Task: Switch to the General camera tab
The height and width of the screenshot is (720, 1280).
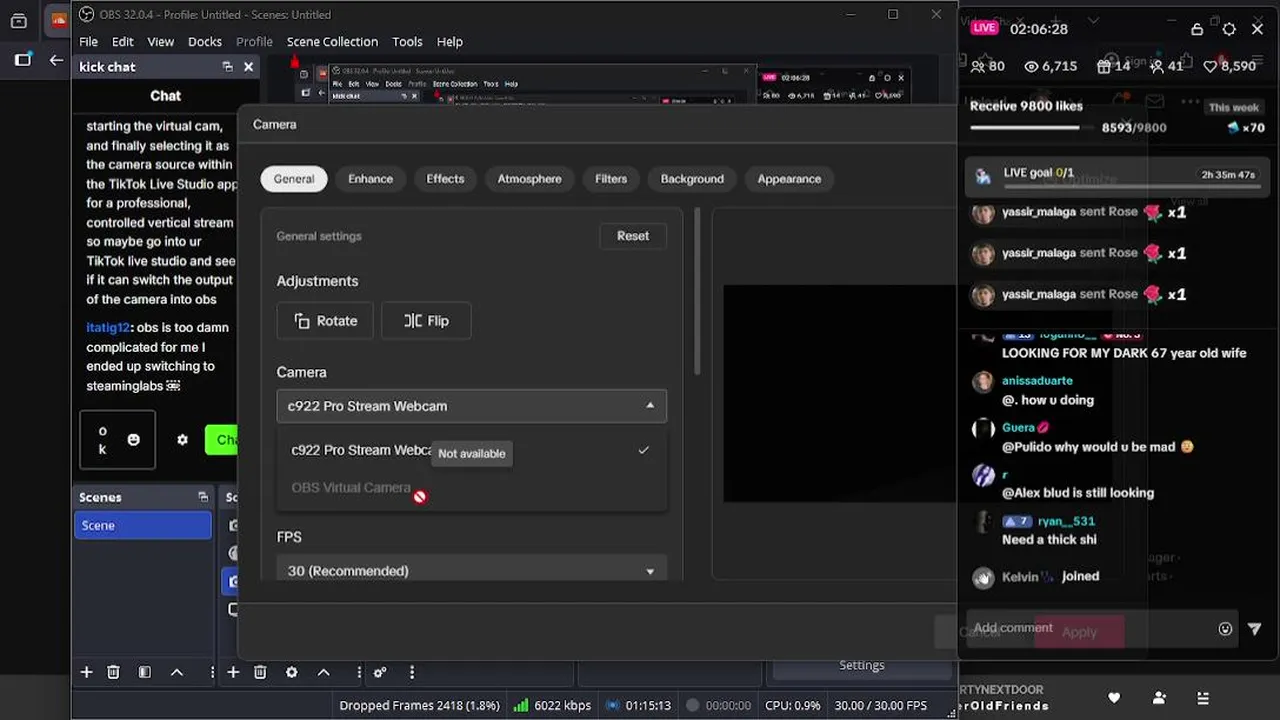Action: click(294, 179)
